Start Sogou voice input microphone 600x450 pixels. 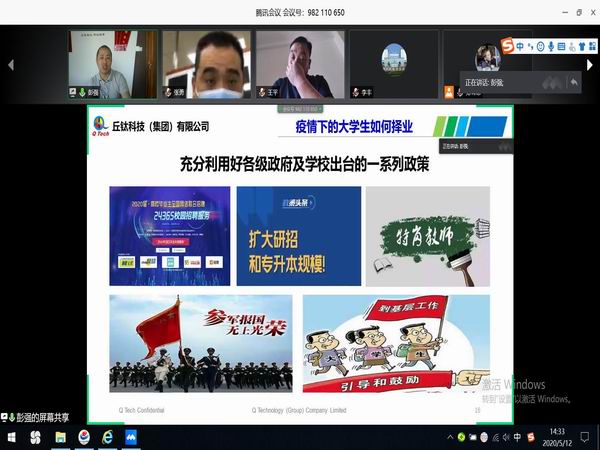(551, 47)
